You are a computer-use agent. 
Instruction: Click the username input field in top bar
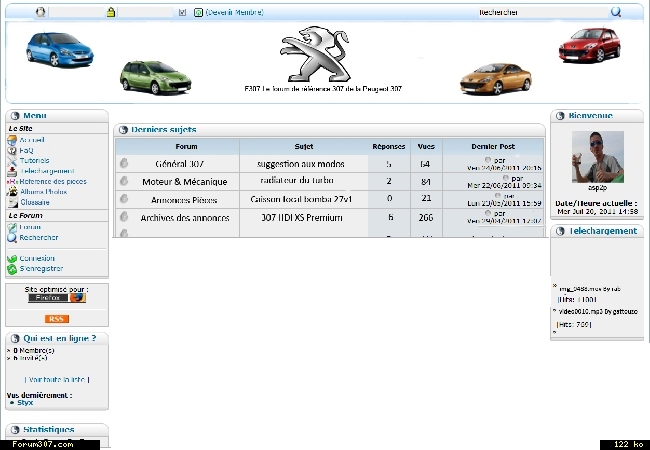tap(76, 12)
